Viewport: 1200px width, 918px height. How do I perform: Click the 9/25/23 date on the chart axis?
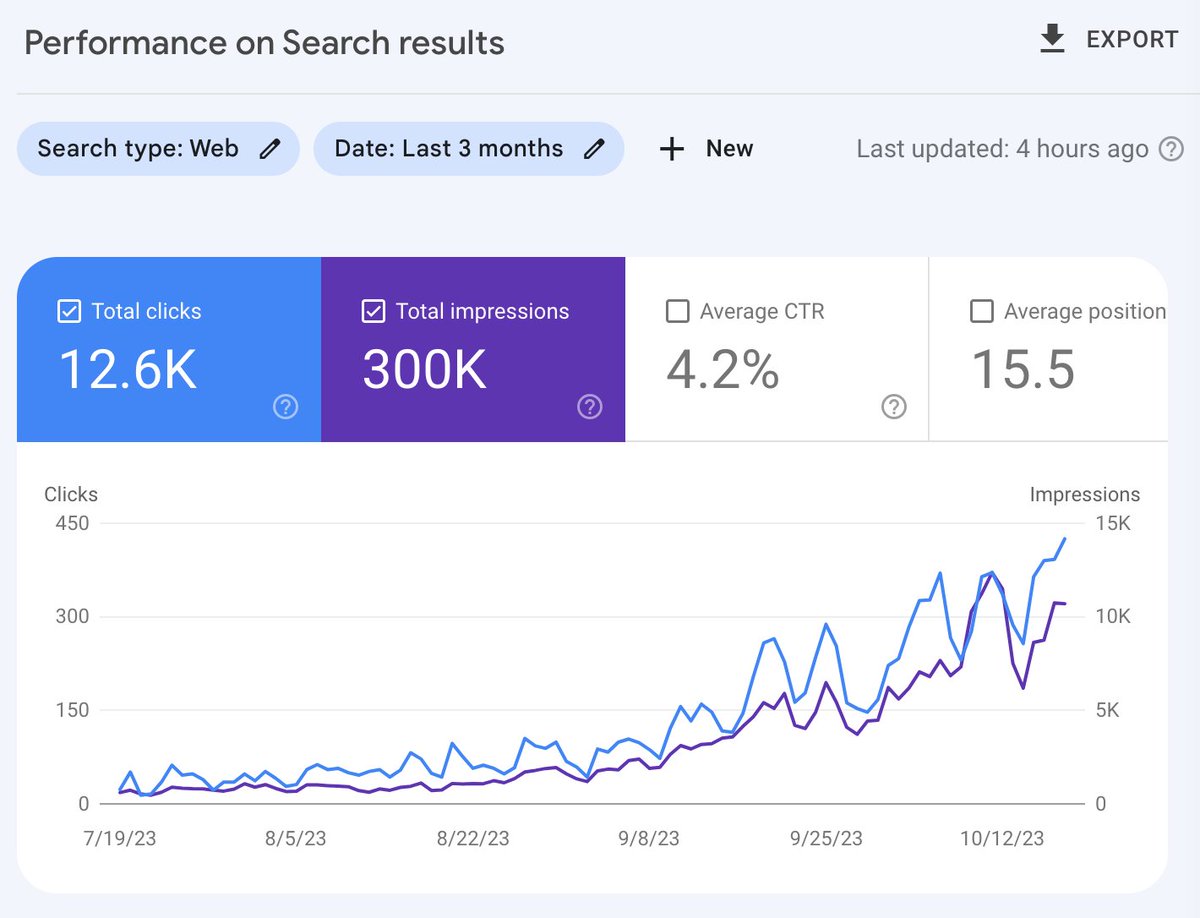[x=825, y=838]
